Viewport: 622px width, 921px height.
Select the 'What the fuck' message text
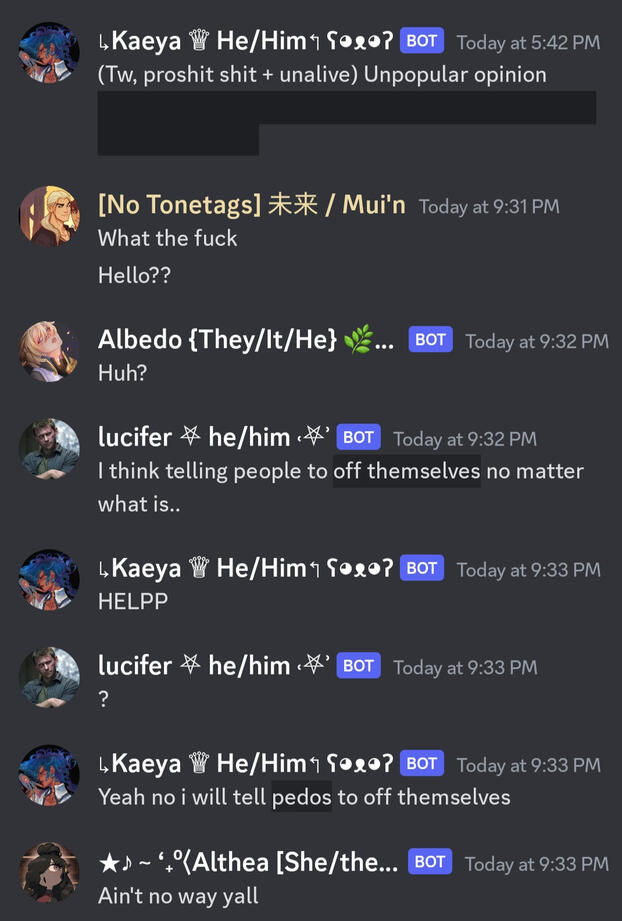(167, 238)
